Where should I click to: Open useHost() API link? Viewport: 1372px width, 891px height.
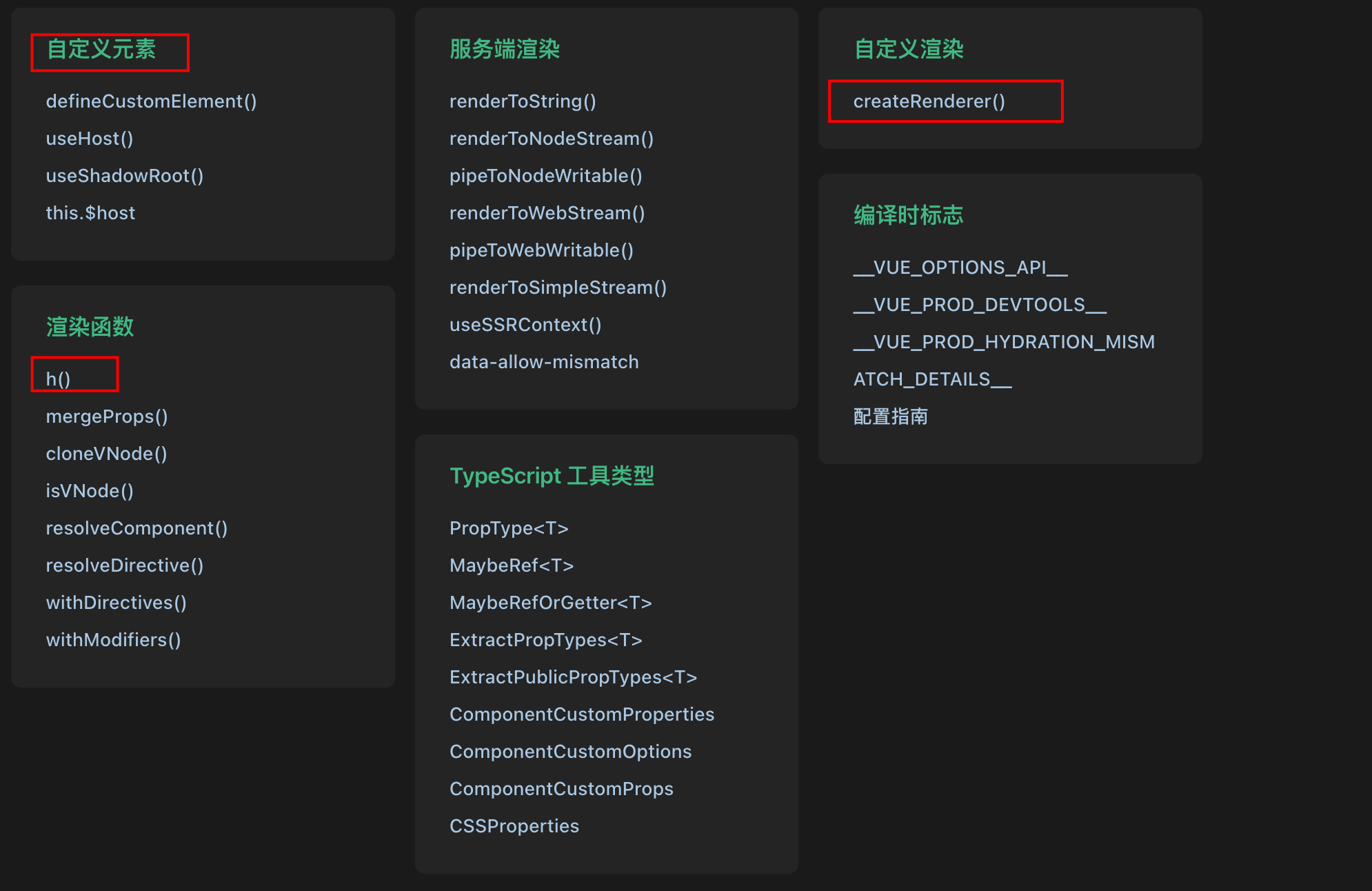90,139
